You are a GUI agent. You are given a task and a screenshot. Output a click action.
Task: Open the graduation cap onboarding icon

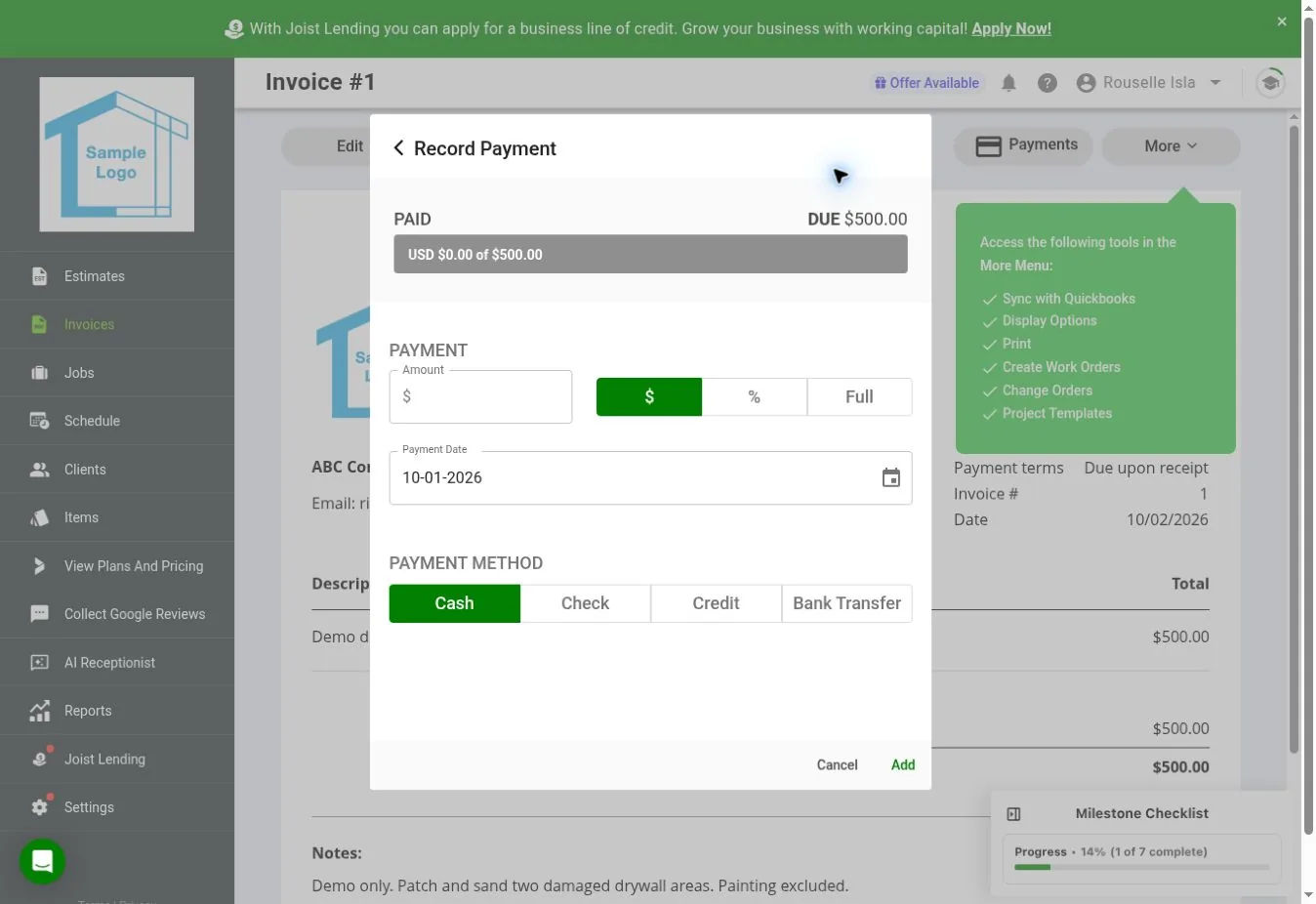tap(1270, 83)
